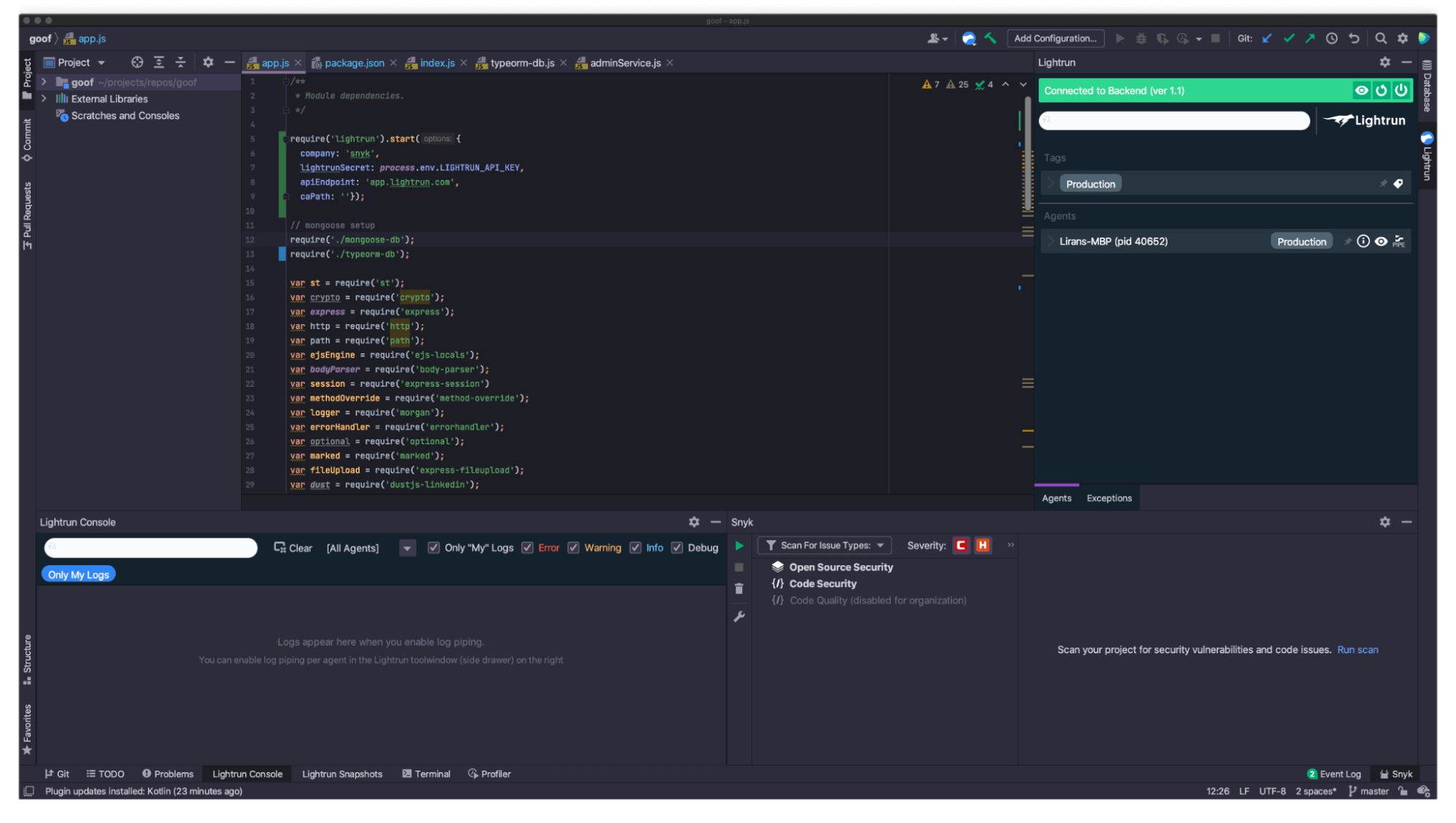This screenshot has height=823, width=1456.
Task: Expand the Lirans-MBP agent row
Action: click(1050, 240)
